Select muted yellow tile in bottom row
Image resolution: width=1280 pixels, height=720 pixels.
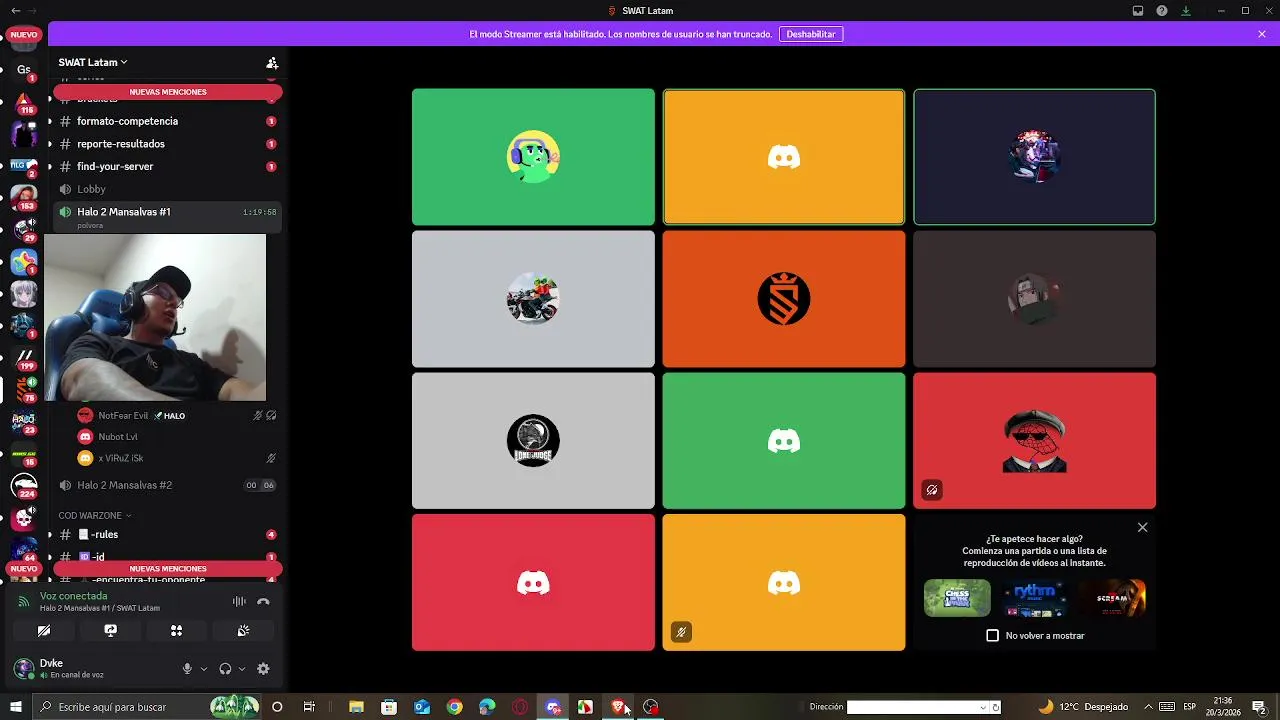pos(784,582)
